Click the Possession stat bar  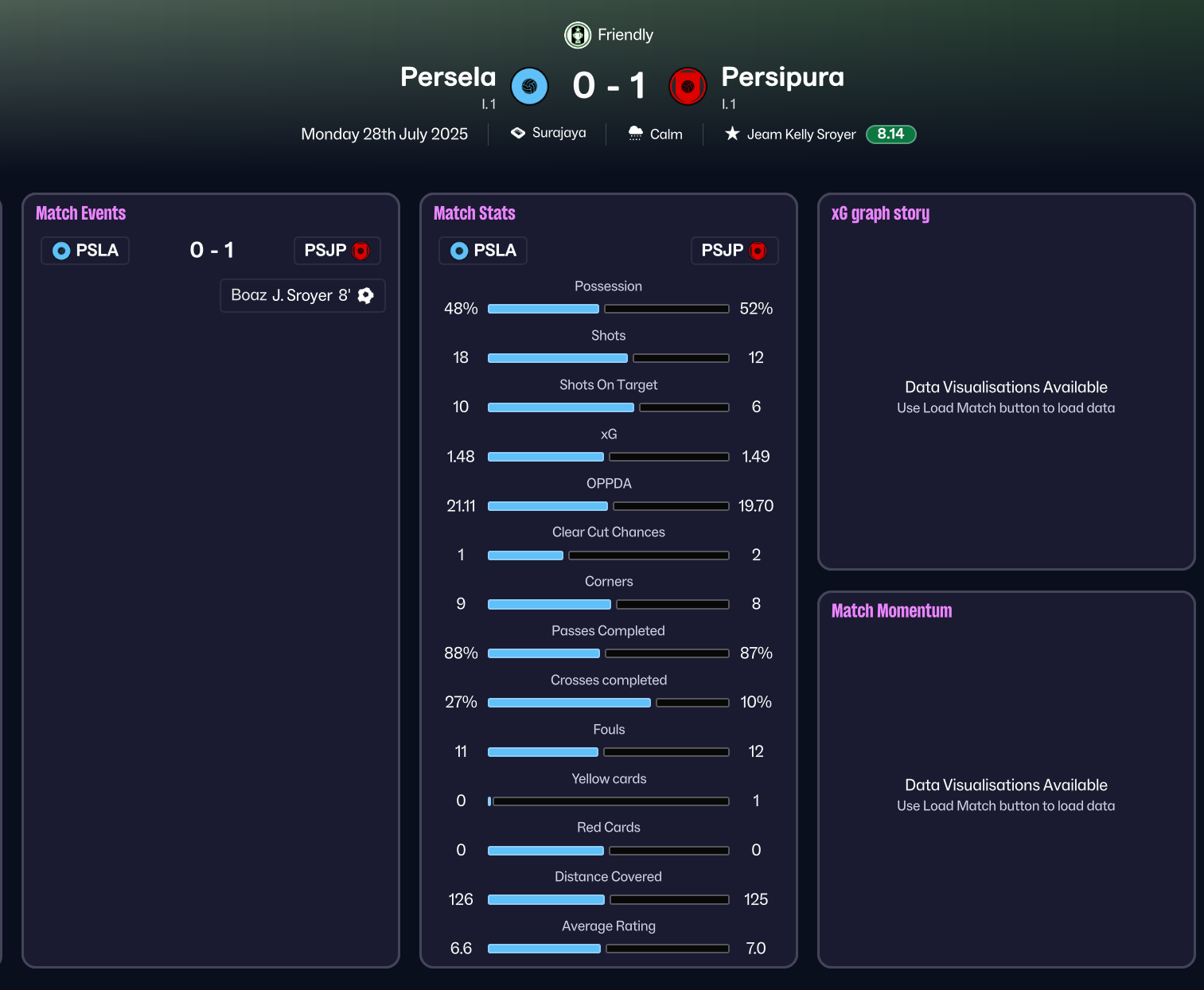(608, 309)
